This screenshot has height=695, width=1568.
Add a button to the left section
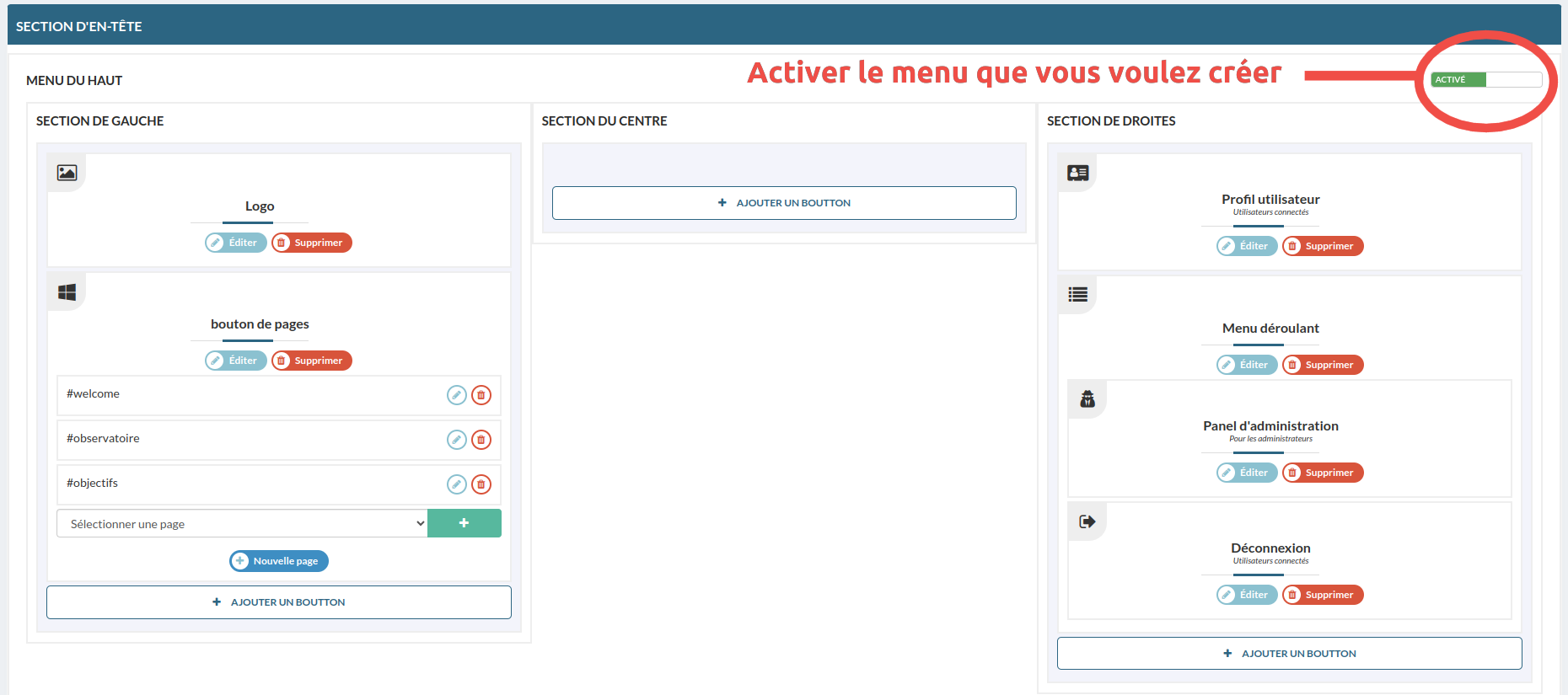pyautogui.click(x=279, y=602)
